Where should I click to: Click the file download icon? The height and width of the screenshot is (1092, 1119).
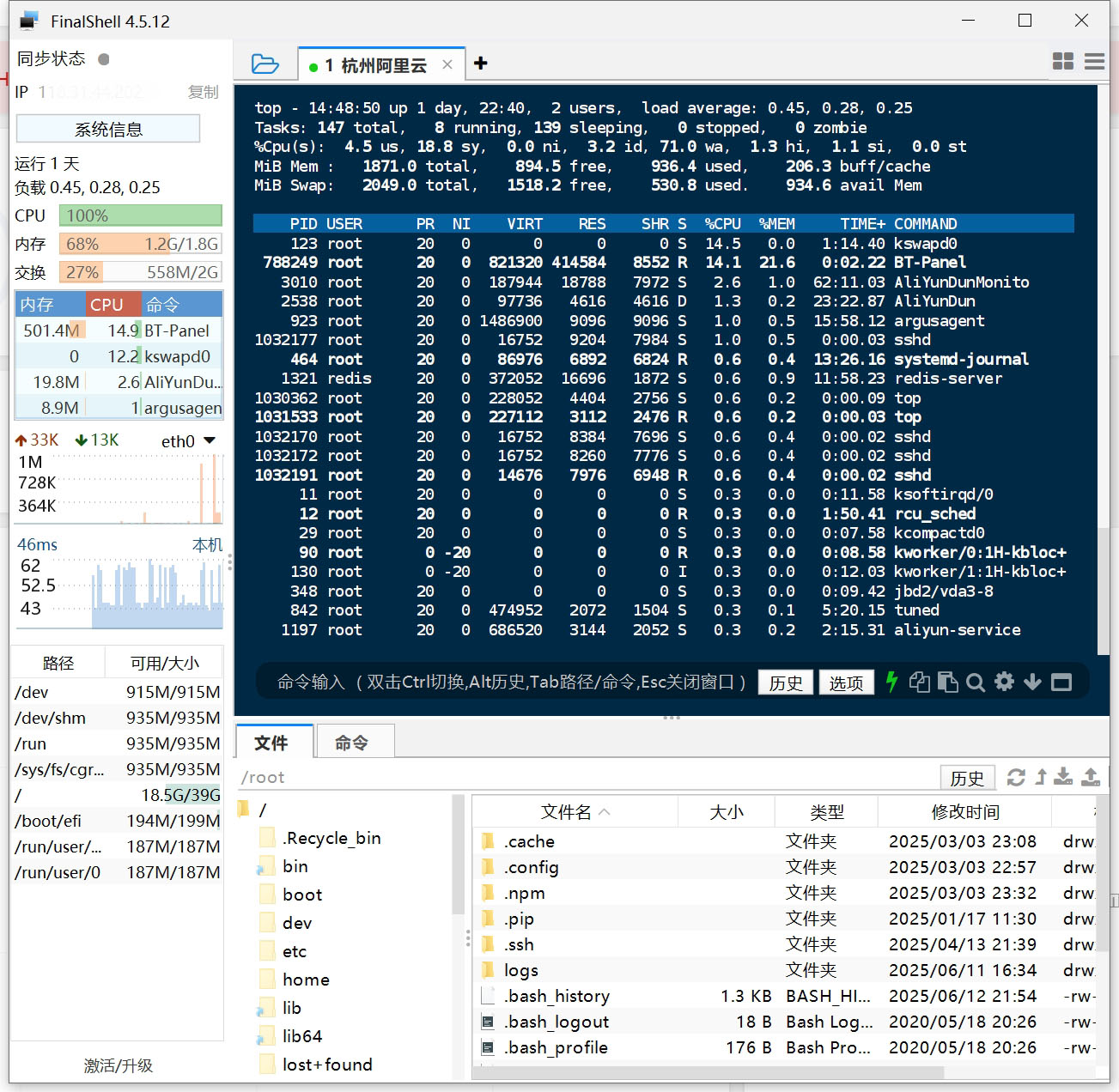coord(1063,777)
